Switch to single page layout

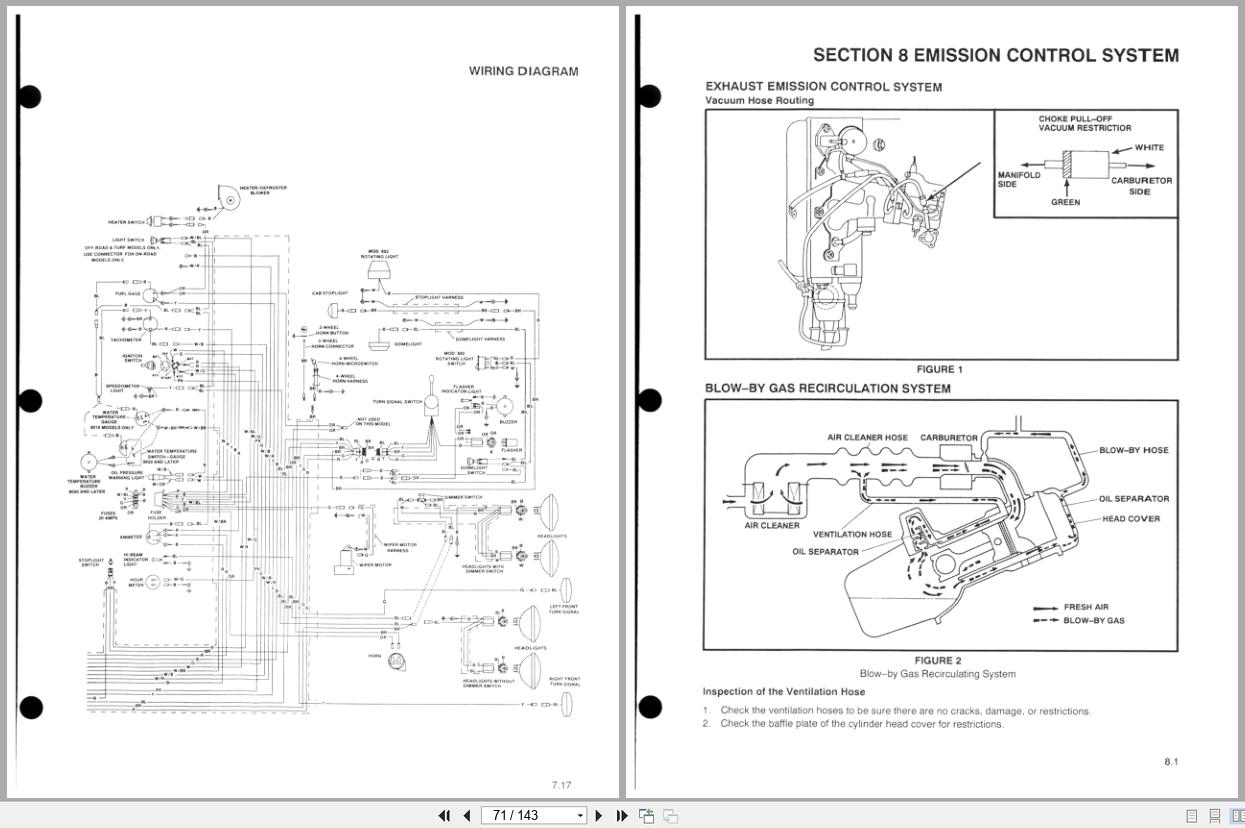point(1192,816)
